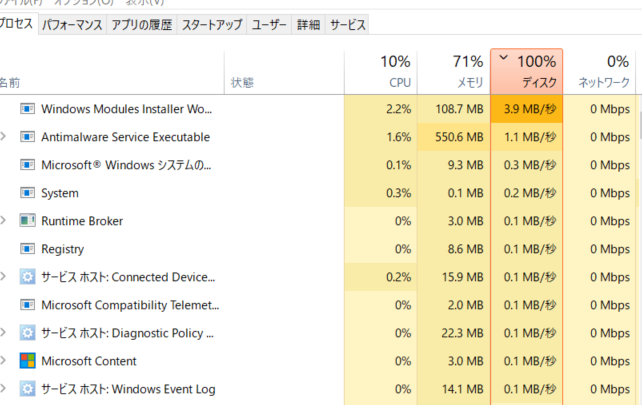Screen dimensions: 642x405
Task: Click the Antimalware Service Executable icon
Action: click(x=27, y=137)
